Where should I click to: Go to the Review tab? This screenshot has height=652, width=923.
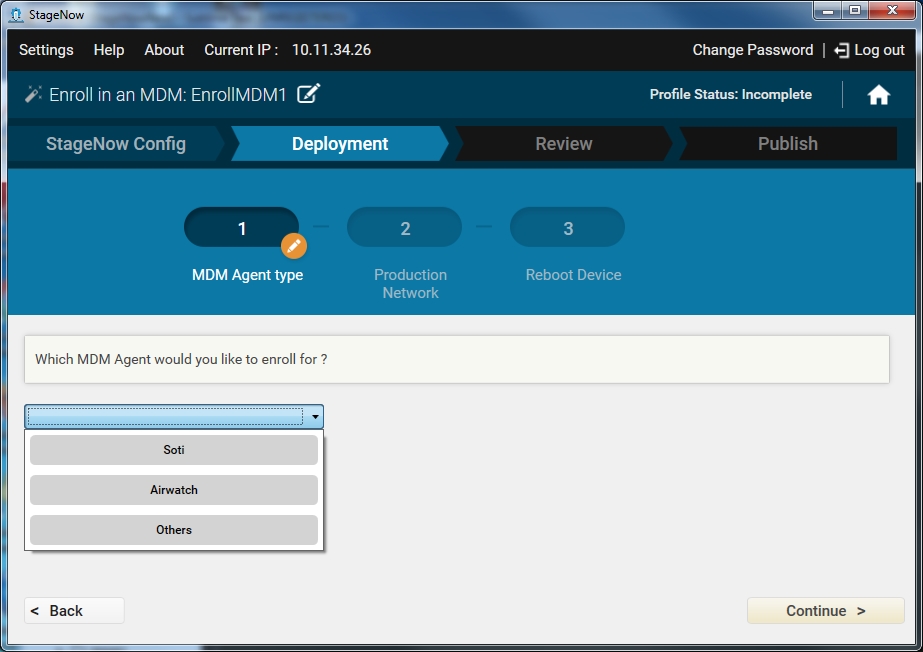(x=564, y=144)
